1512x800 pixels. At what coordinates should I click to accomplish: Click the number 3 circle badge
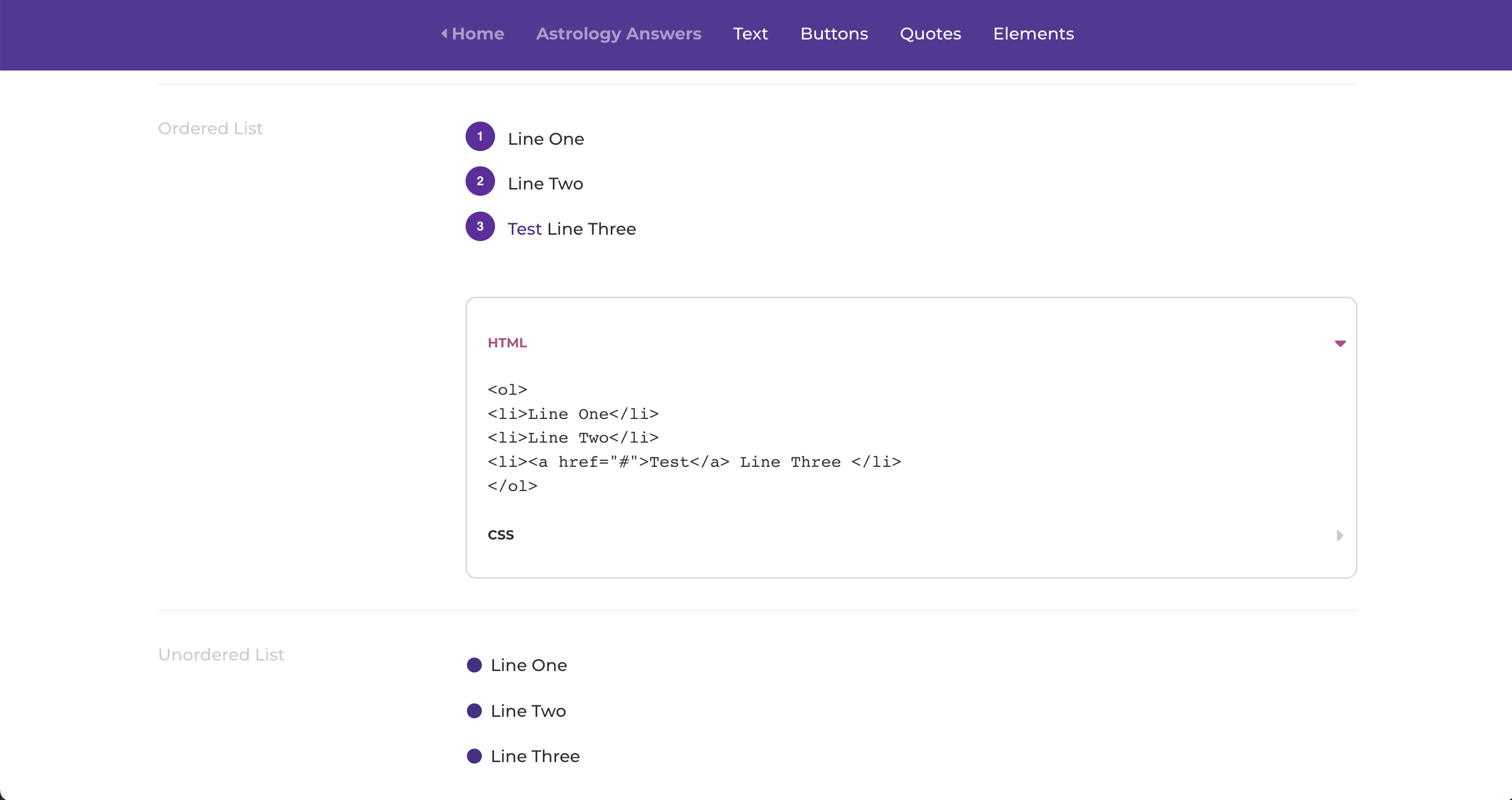tap(480, 226)
